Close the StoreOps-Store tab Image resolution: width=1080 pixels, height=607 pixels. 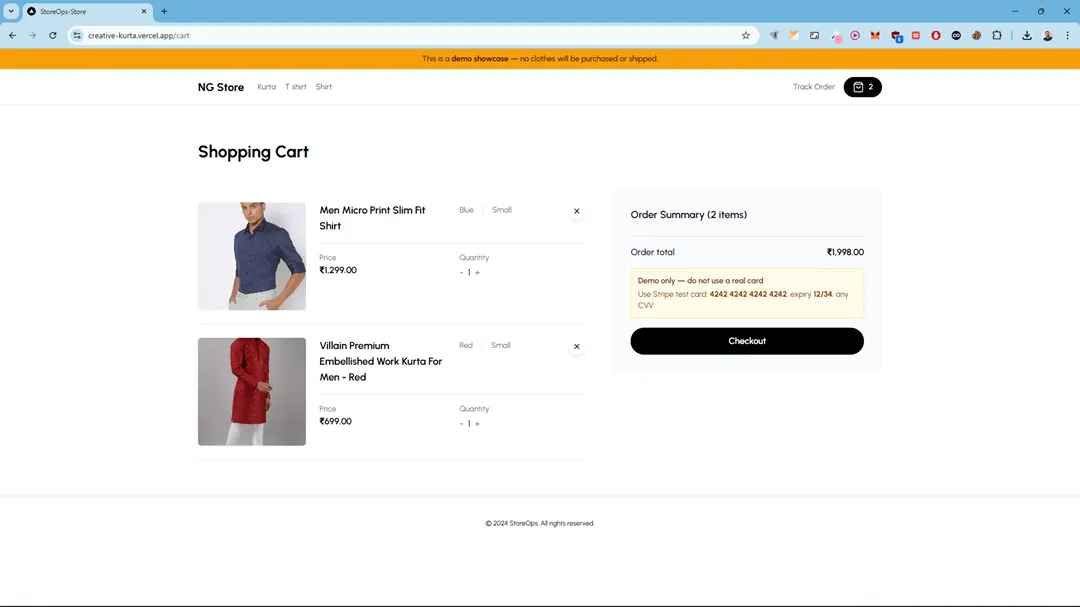(x=144, y=11)
